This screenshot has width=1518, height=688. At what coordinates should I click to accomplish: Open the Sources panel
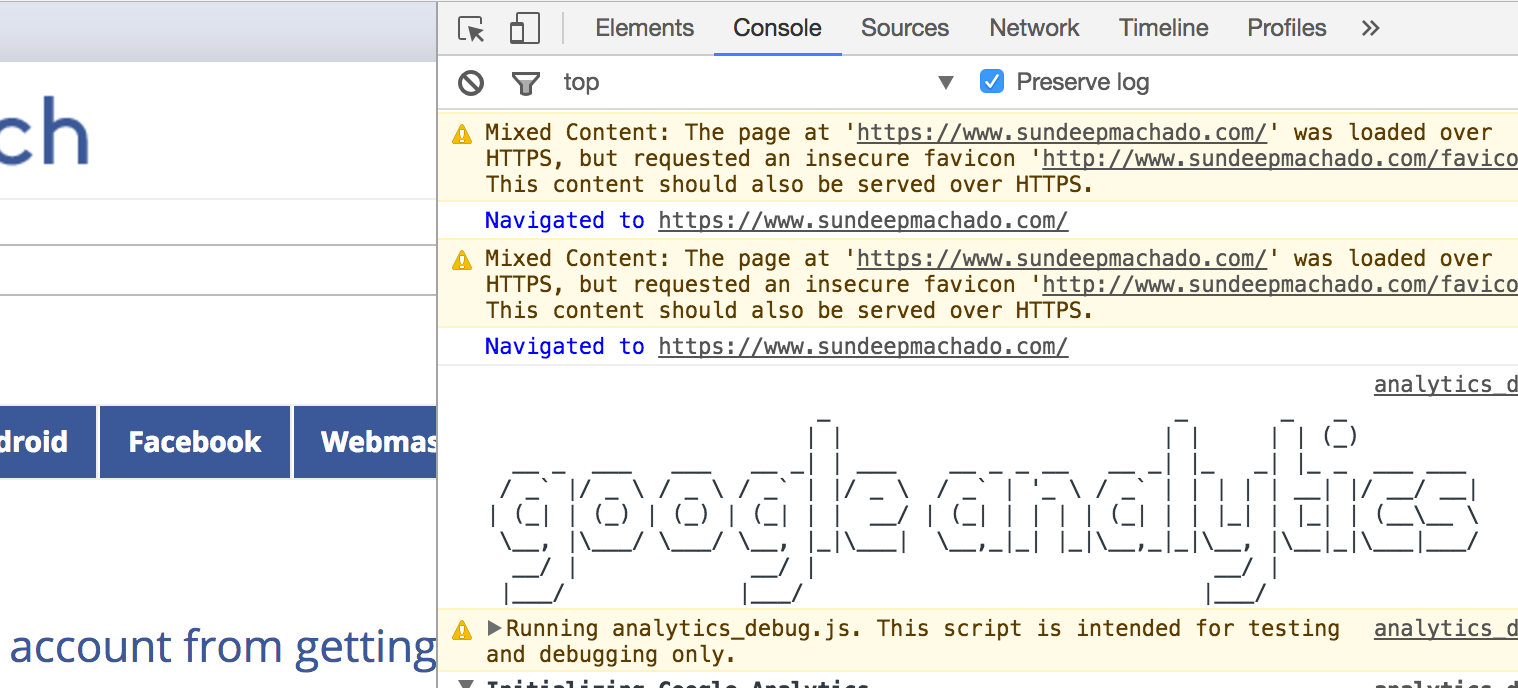(904, 28)
